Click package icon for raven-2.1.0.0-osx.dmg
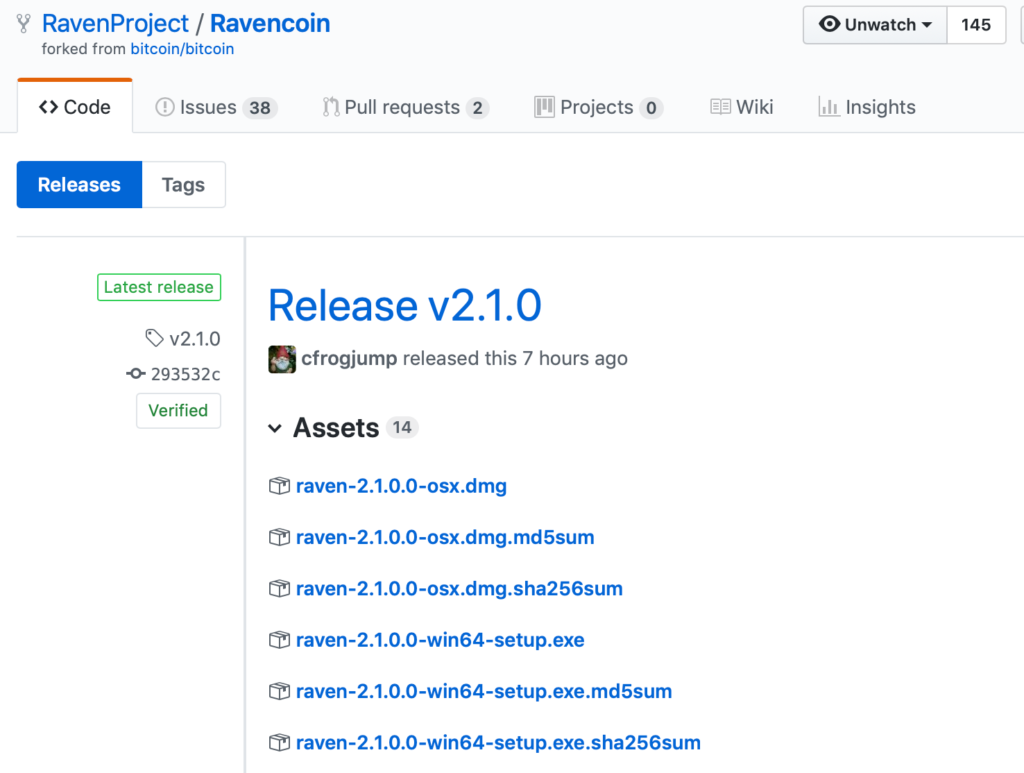 pyautogui.click(x=279, y=486)
